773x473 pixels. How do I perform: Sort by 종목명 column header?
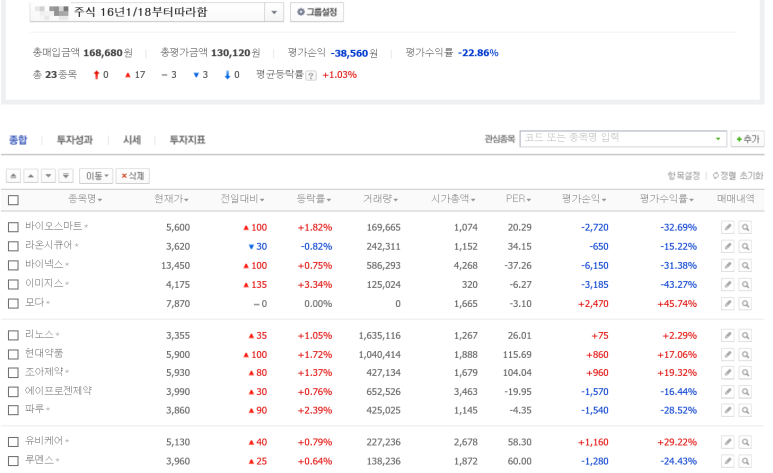point(85,199)
